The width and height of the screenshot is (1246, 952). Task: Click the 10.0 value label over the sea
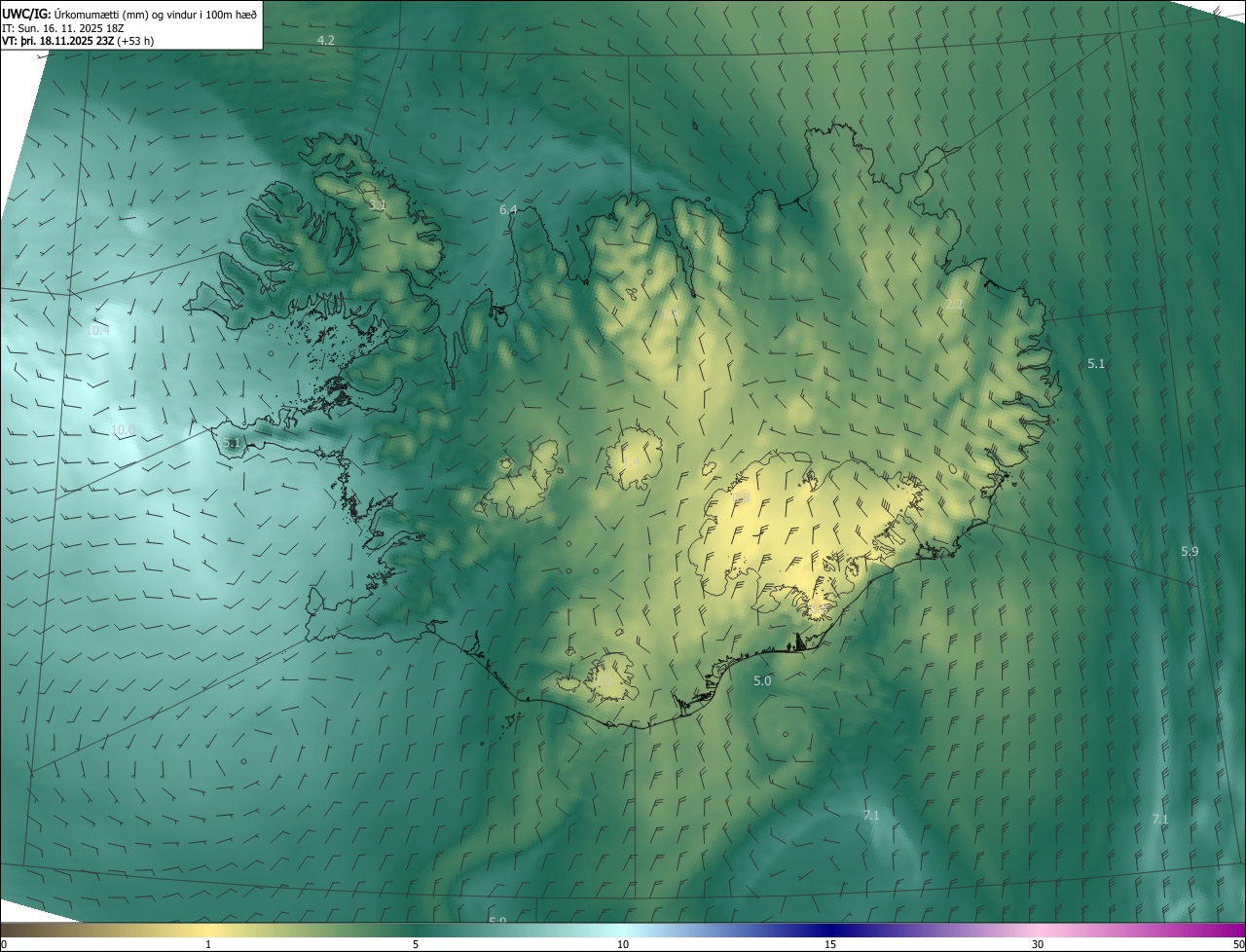click(124, 429)
